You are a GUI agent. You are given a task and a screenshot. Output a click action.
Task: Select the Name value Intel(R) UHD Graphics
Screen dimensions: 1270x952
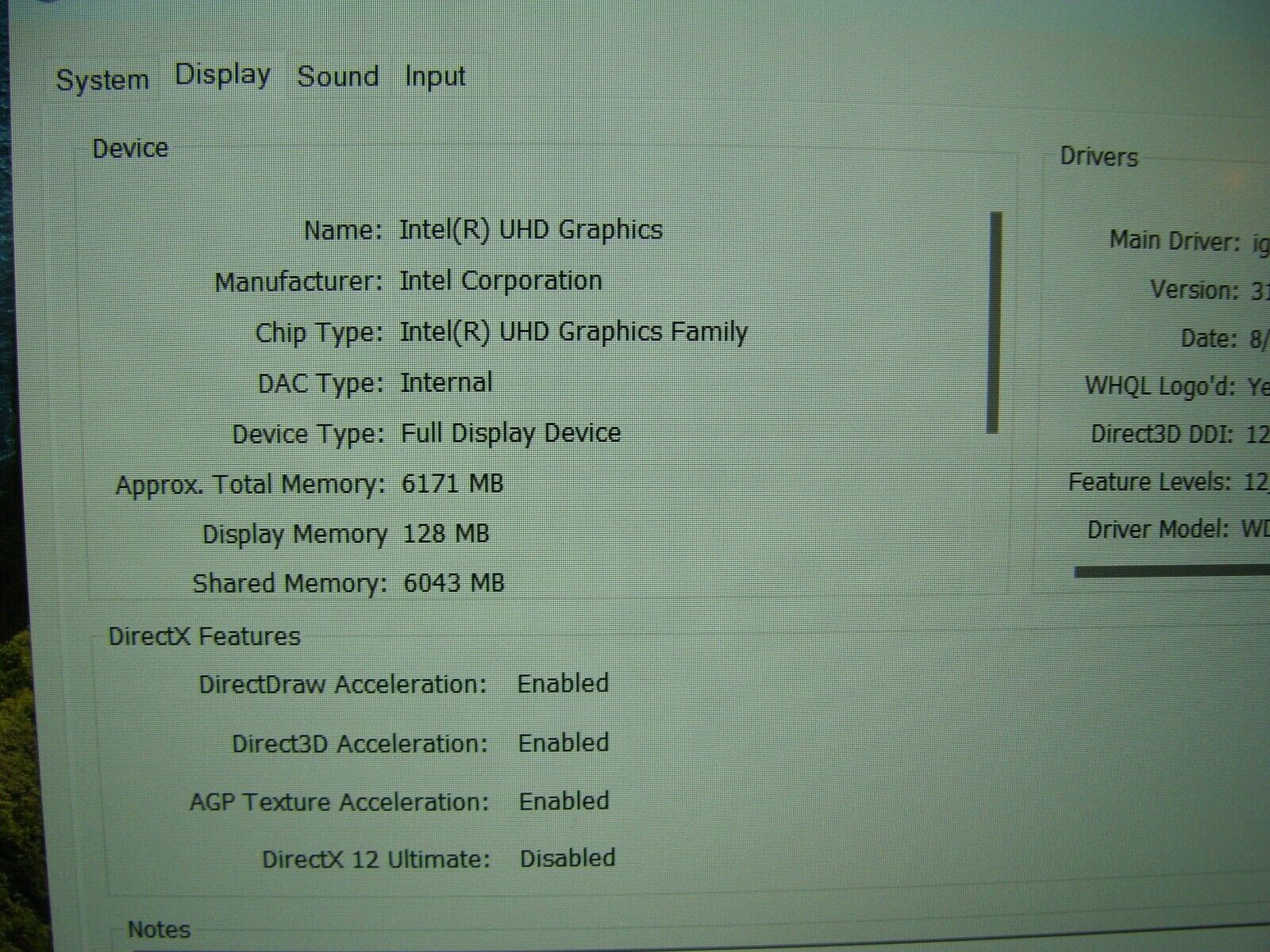(530, 230)
